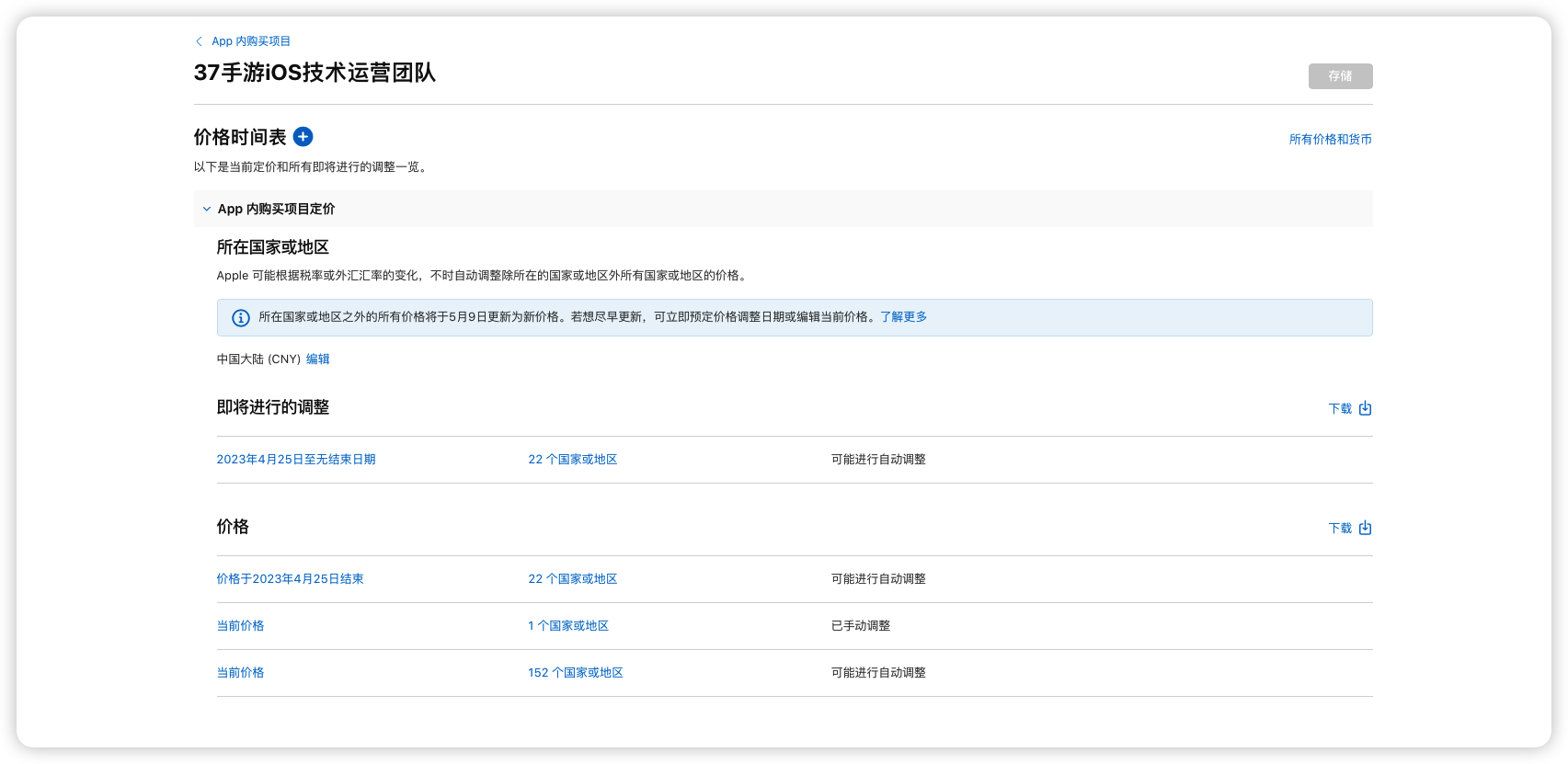Open 22 个国家或地区 in upcoming adjustments
Image resolution: width=1568 pixels, height=764 pixels.
(x=572, y=460)
